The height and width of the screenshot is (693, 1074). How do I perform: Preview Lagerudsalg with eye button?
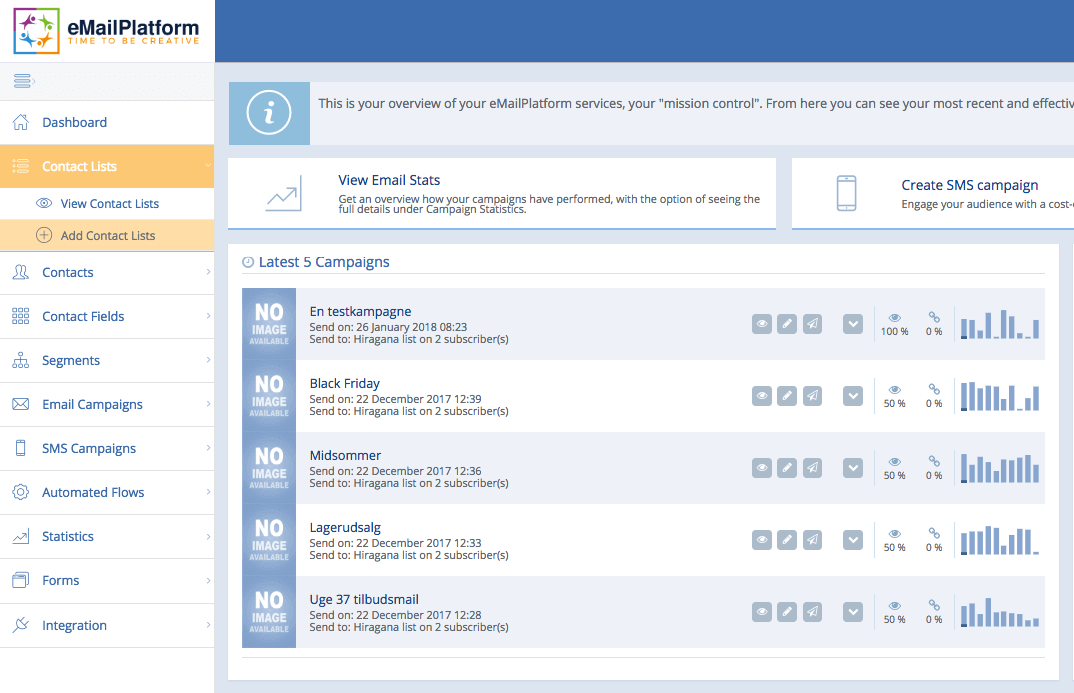pos(762,540)
